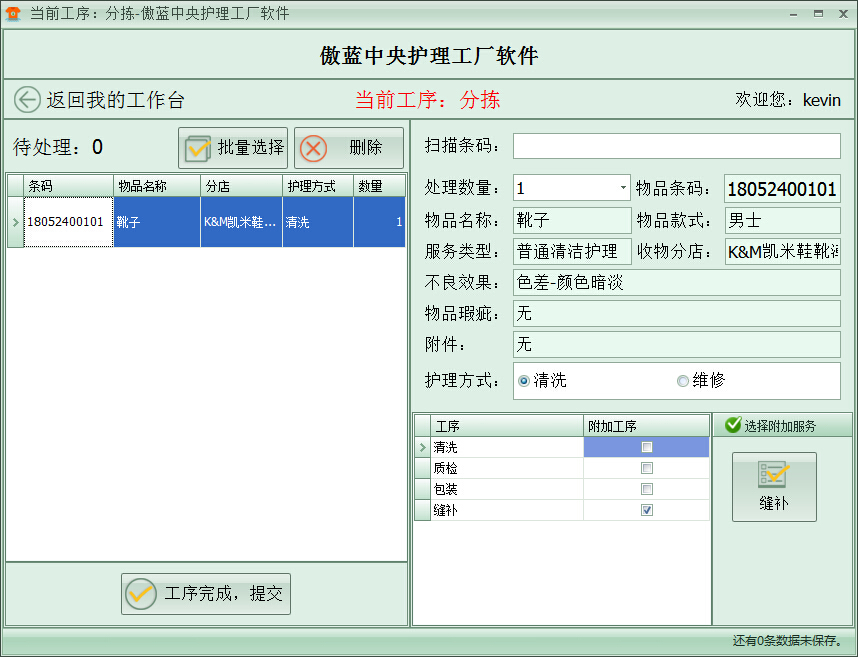
Task: Open the 处理数量 dropdown
Action: pos(623,188)
